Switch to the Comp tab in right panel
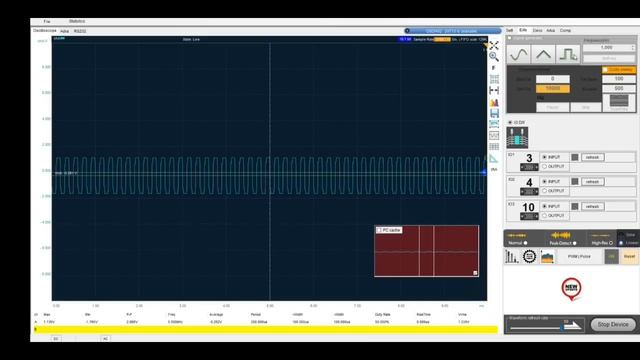The width and height of the screenshot is (640, 360). click(565, 31)
